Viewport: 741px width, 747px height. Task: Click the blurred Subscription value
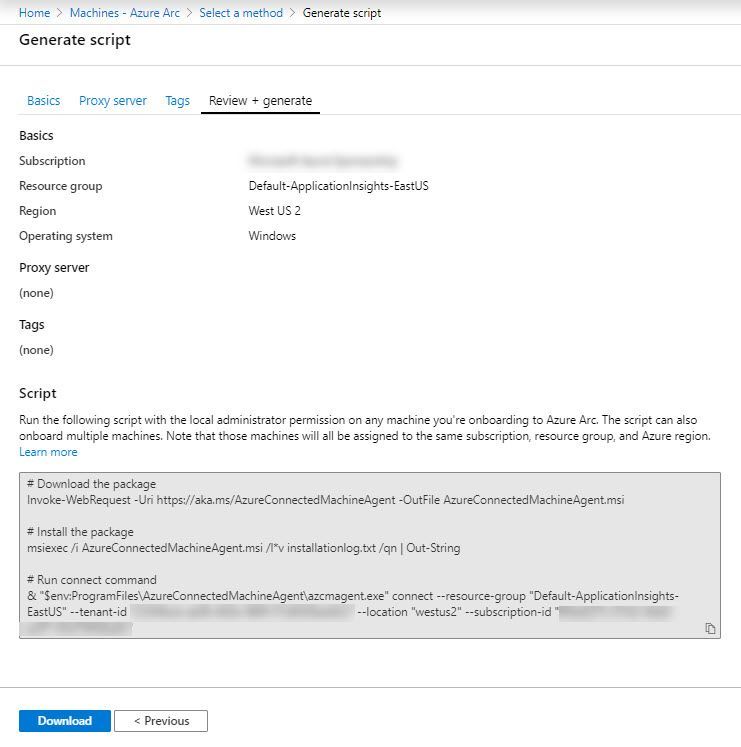(323, 161)
